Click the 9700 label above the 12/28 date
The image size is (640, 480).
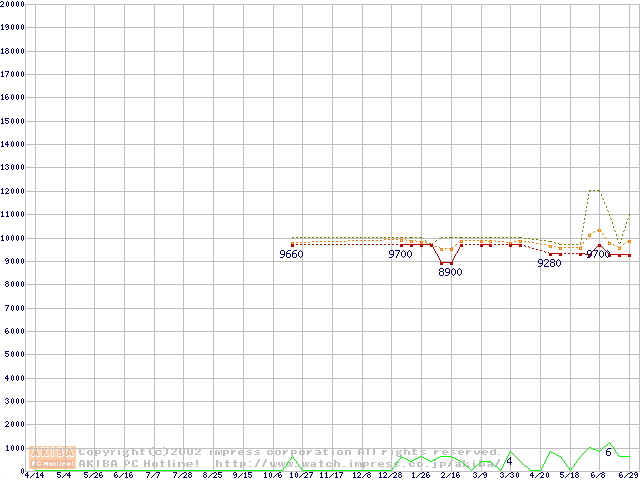(400, 255)
